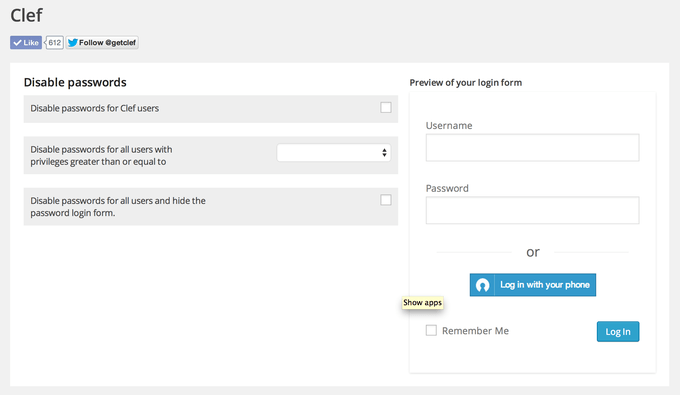
Task: Click the 'or' separator text
Action: (x=533, y=252)
